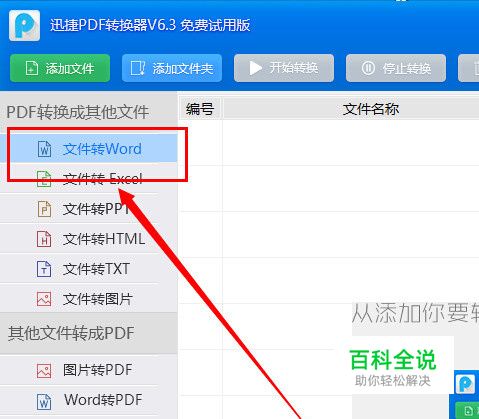Collapse the PDF转换成其他文件 section
Viewport: 479px width, 419px height.
click(89, 112)
